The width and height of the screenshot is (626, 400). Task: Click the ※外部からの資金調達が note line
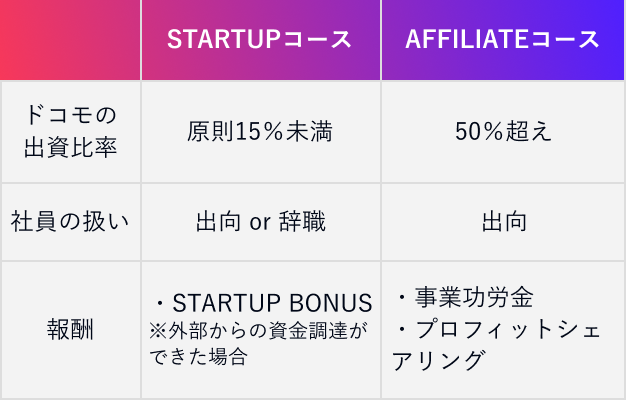click(x=257, y=329)
